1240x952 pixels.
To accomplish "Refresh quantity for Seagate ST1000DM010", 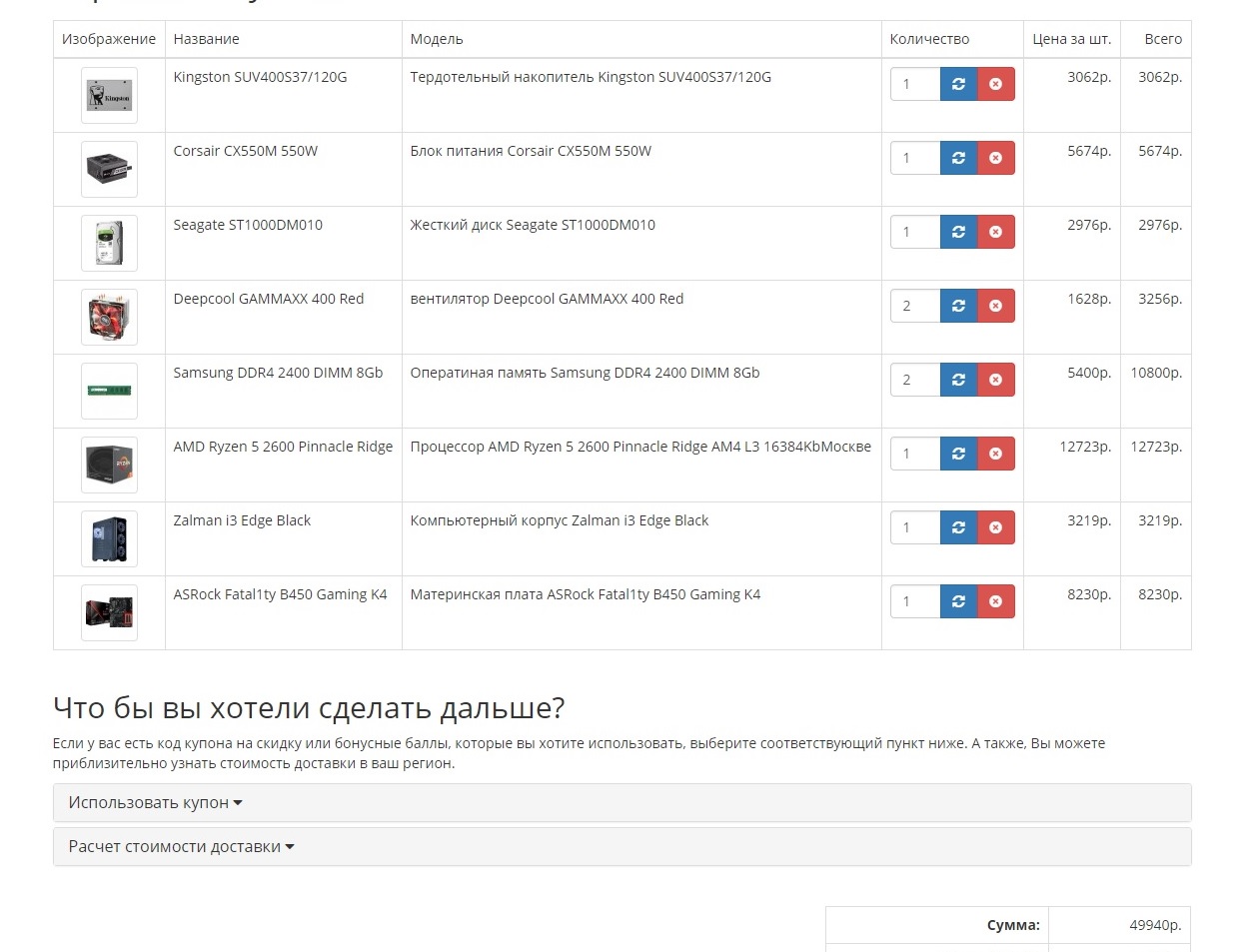I will pyautogui.click(x=958, y=232).
